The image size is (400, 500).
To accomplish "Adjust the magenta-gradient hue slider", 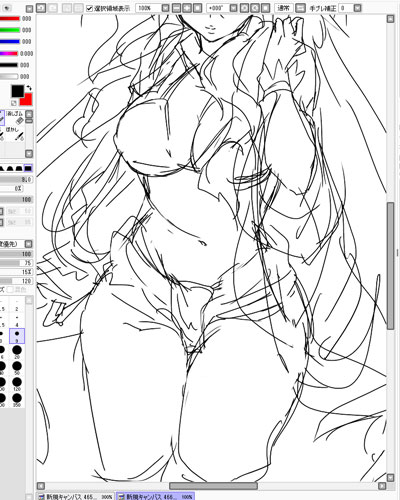I will 9,53.
